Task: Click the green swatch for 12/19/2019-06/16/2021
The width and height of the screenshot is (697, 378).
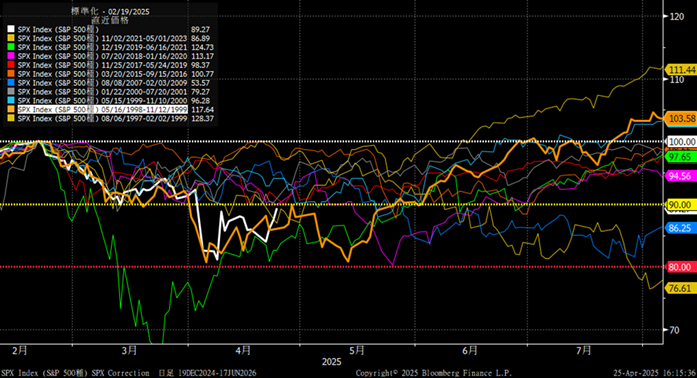Action: point(11,47)
